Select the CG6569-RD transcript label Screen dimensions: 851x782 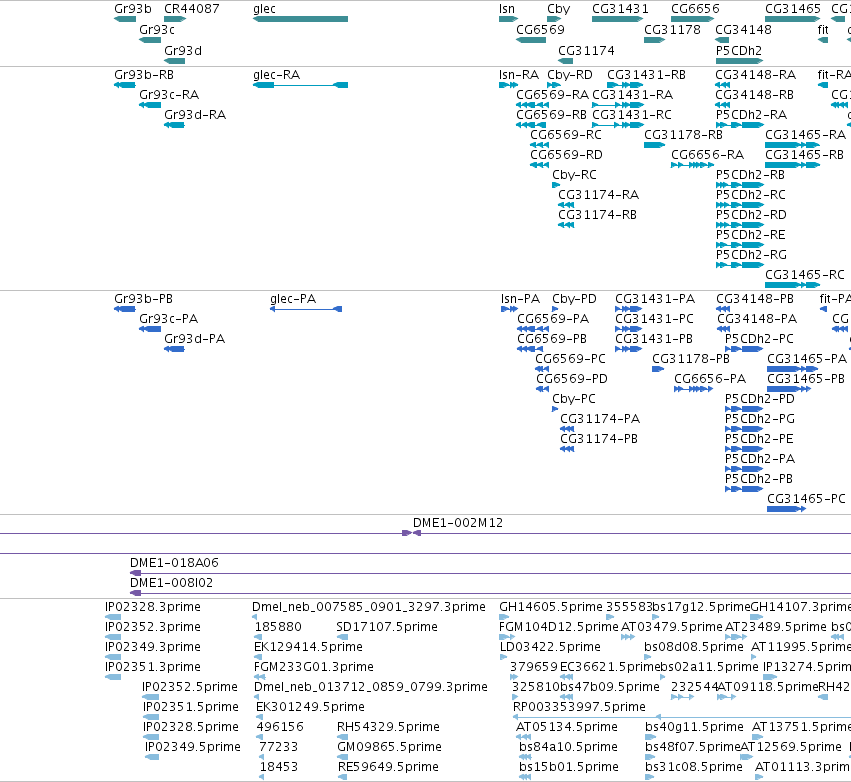tap(566, 155)
